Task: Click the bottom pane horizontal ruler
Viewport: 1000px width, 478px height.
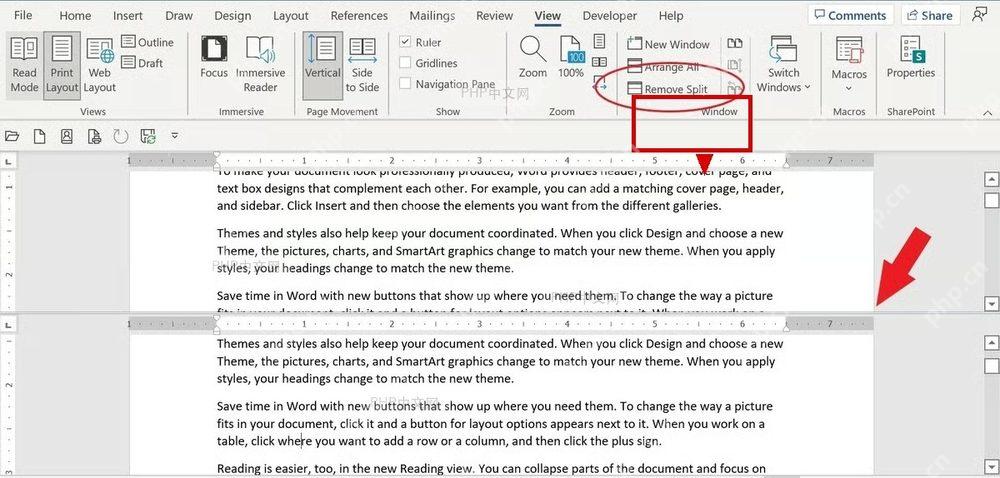Action: (x=501, y=324)
